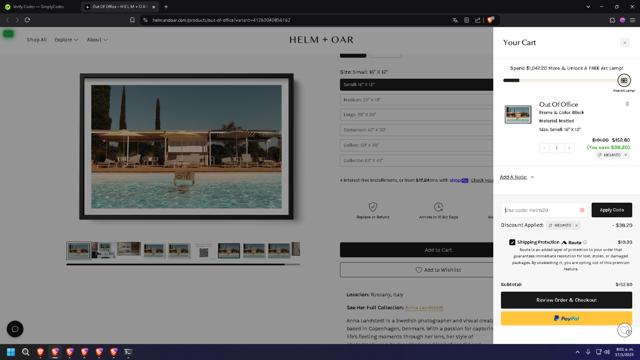Open the Route info icon
640x360 pixels.
point(585,242)
